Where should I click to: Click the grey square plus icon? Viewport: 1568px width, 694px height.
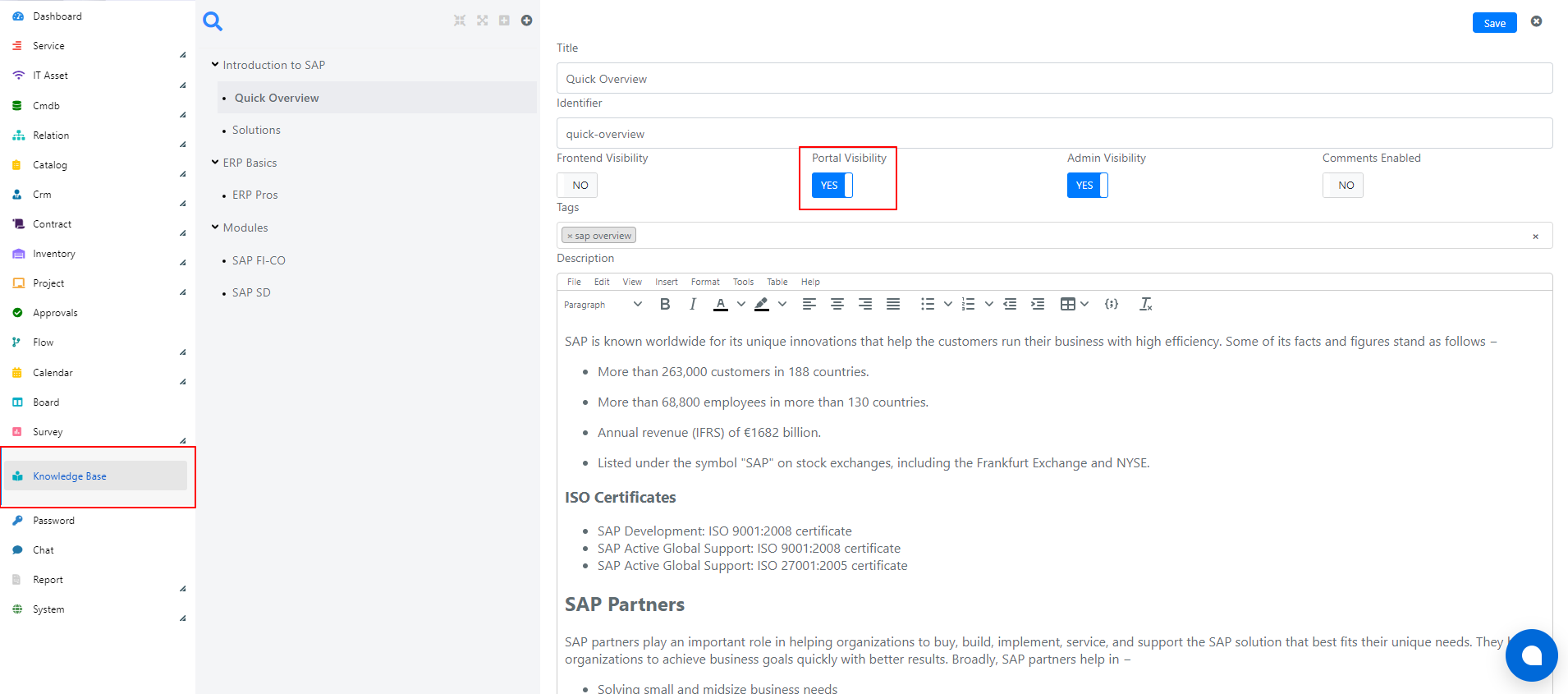(504, 21)
